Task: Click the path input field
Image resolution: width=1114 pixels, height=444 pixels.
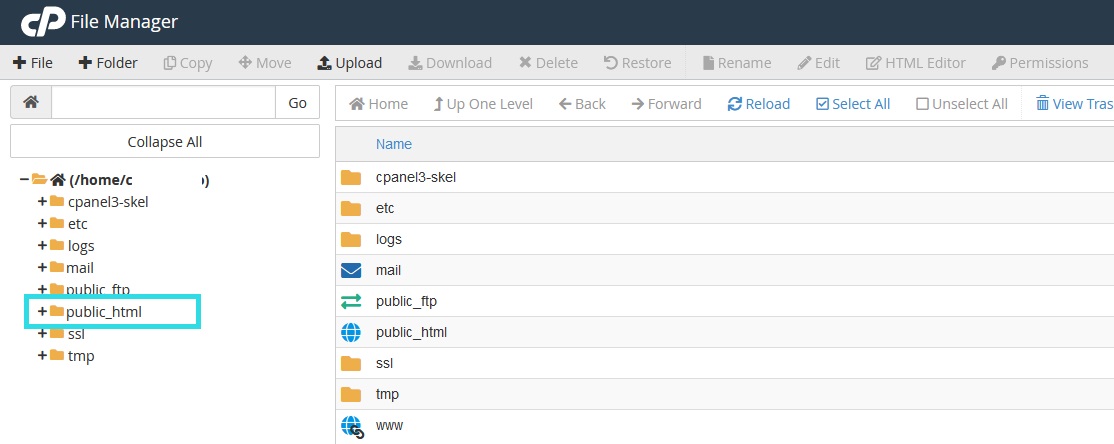Action: click(x=163, y=102)
